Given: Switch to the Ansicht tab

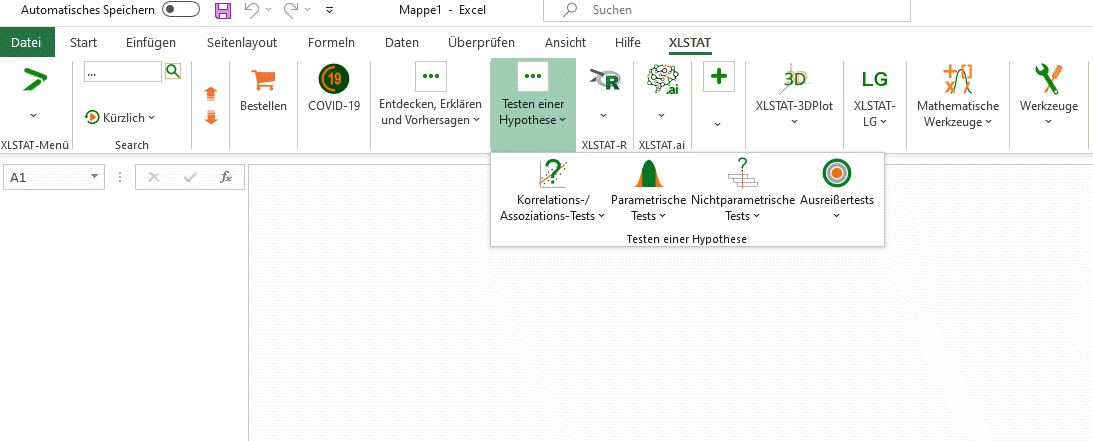Looking at the screenshot, I should coord(565,42).
